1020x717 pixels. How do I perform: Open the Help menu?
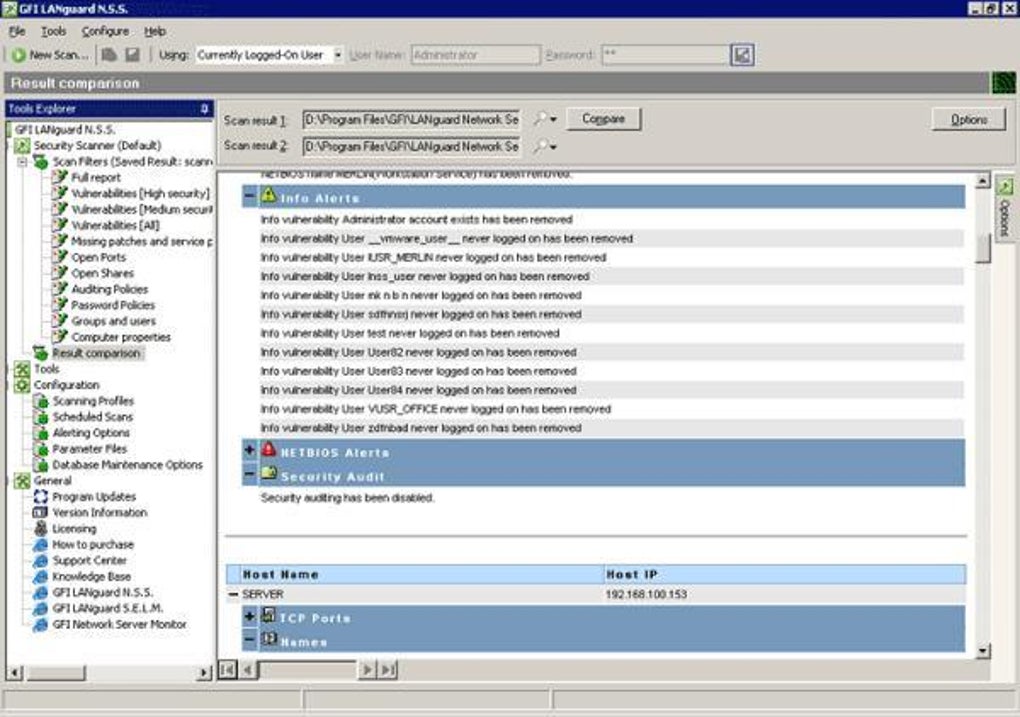[x=155, y=31]
